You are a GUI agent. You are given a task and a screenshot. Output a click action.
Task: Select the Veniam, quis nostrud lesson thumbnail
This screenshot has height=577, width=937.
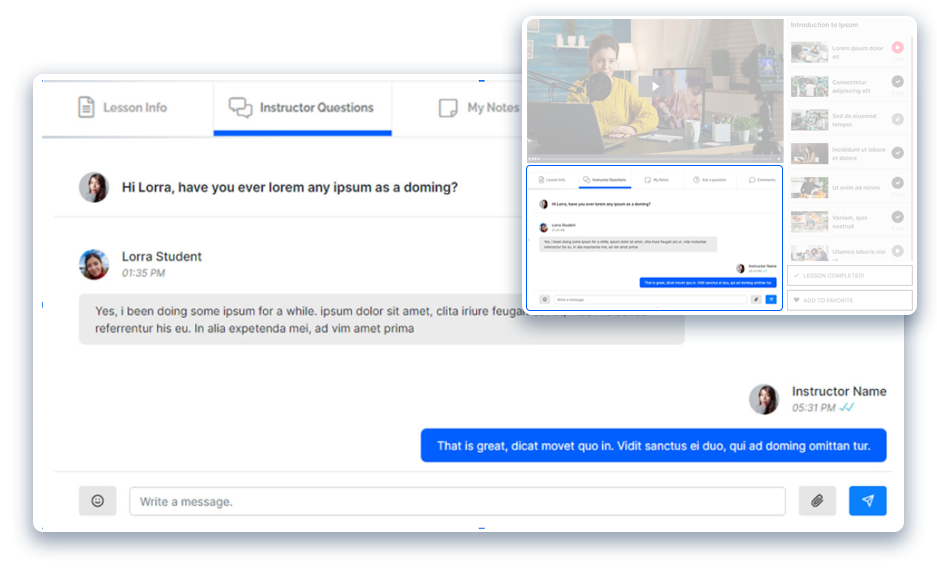point(809,221)
